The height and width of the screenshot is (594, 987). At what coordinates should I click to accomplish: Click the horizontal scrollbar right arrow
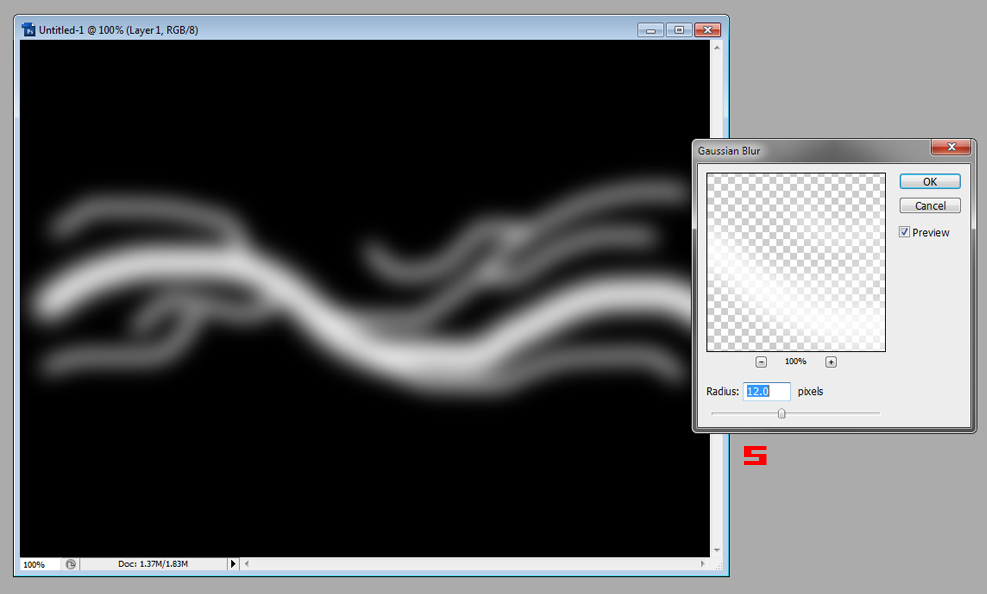(x=703, y=564)
